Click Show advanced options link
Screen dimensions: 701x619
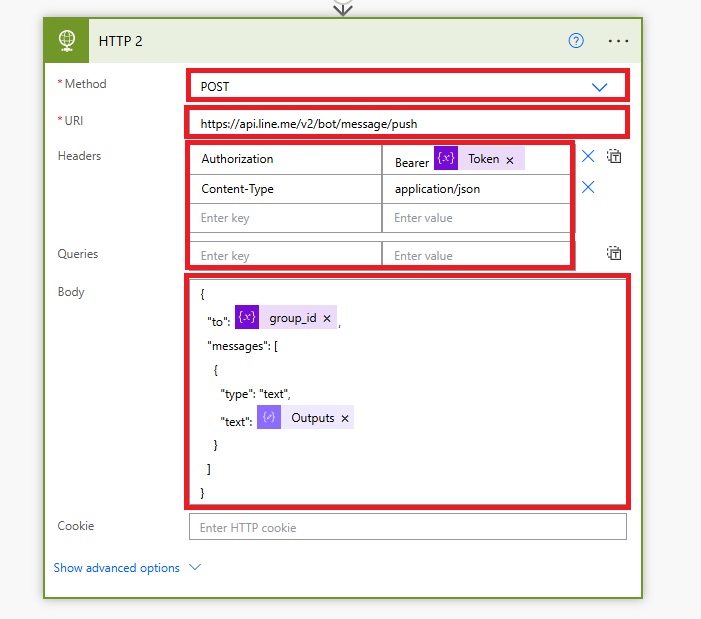click(x=117, y=568)
